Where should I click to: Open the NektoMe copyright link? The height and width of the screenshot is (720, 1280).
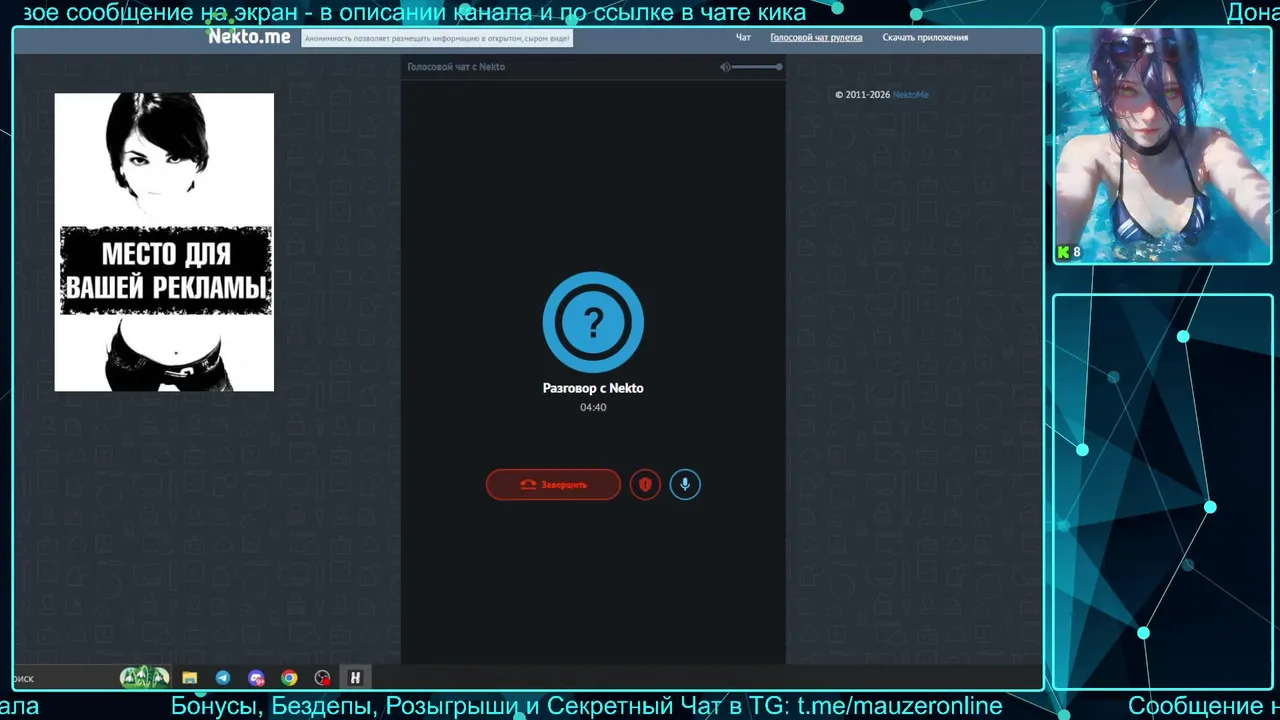[910, 95]
